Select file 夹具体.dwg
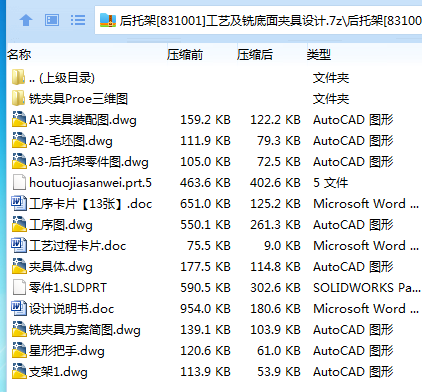 [x=60, y=267]
